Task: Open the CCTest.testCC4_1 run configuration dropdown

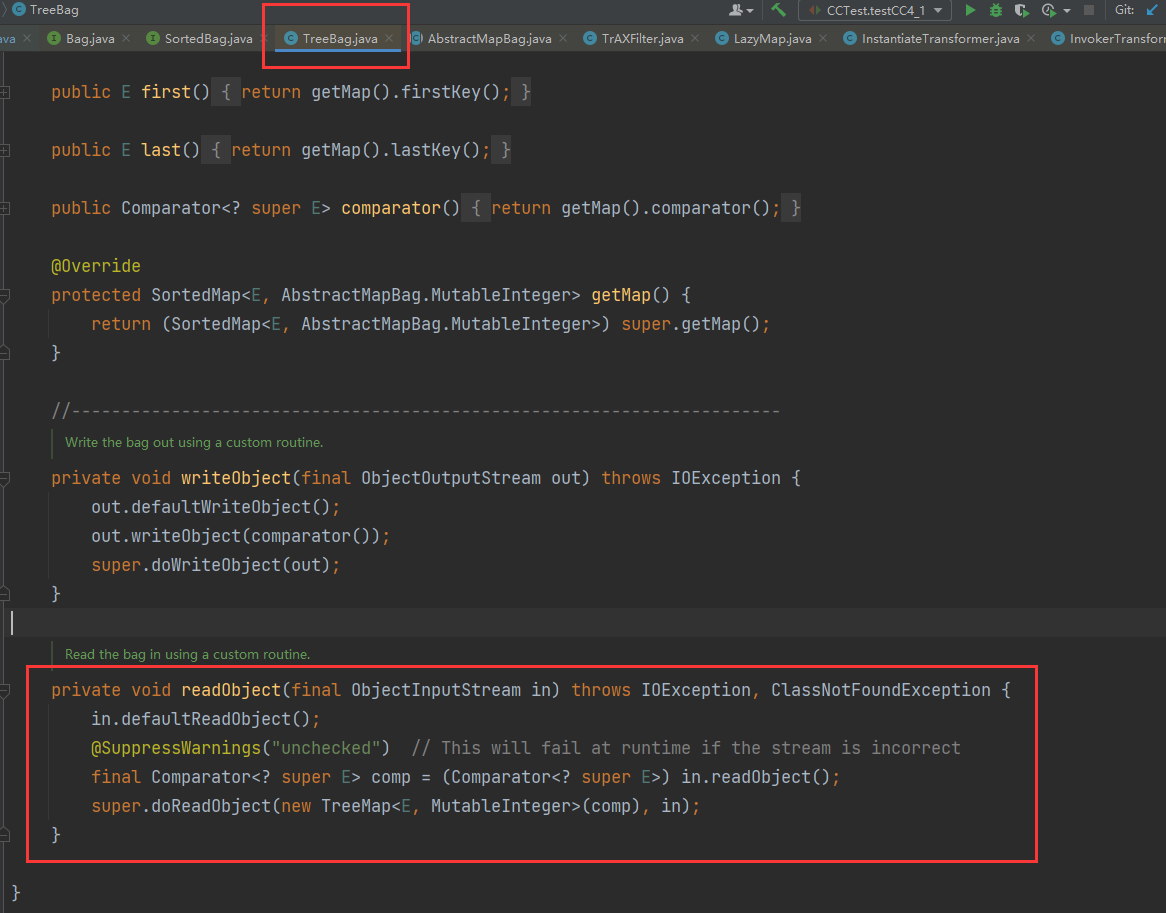Action: (874, 10)
